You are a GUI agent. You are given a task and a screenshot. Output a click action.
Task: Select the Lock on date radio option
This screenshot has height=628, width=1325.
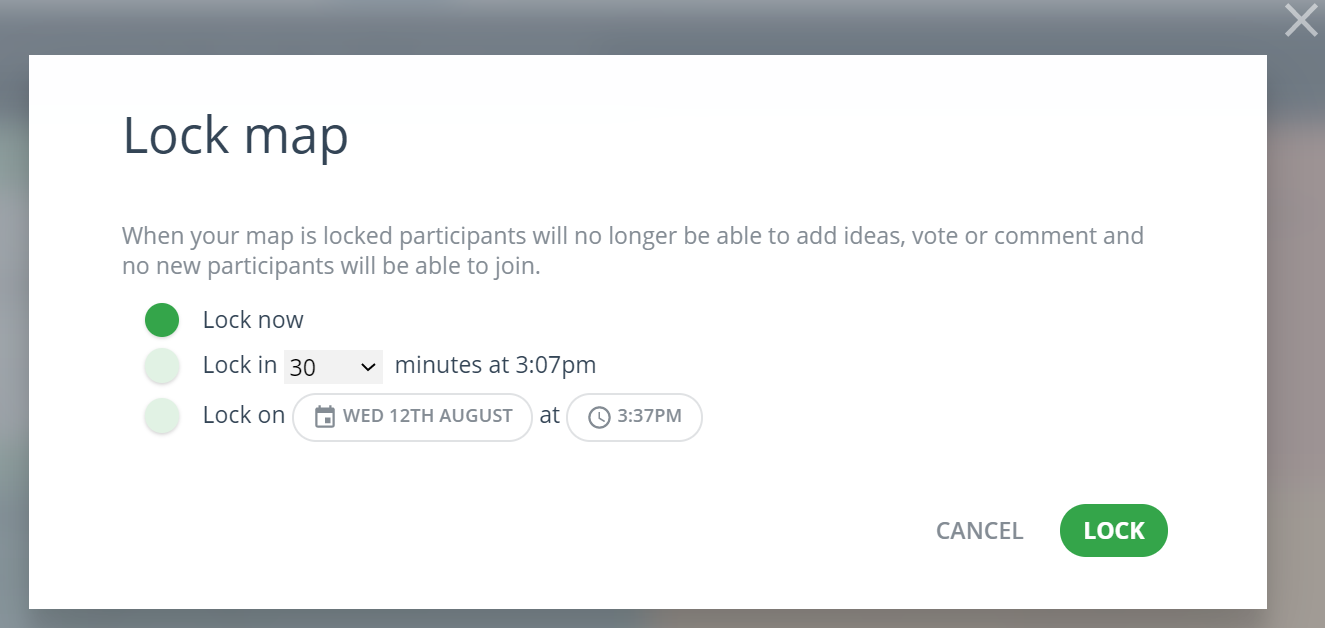tap(162, 415)
